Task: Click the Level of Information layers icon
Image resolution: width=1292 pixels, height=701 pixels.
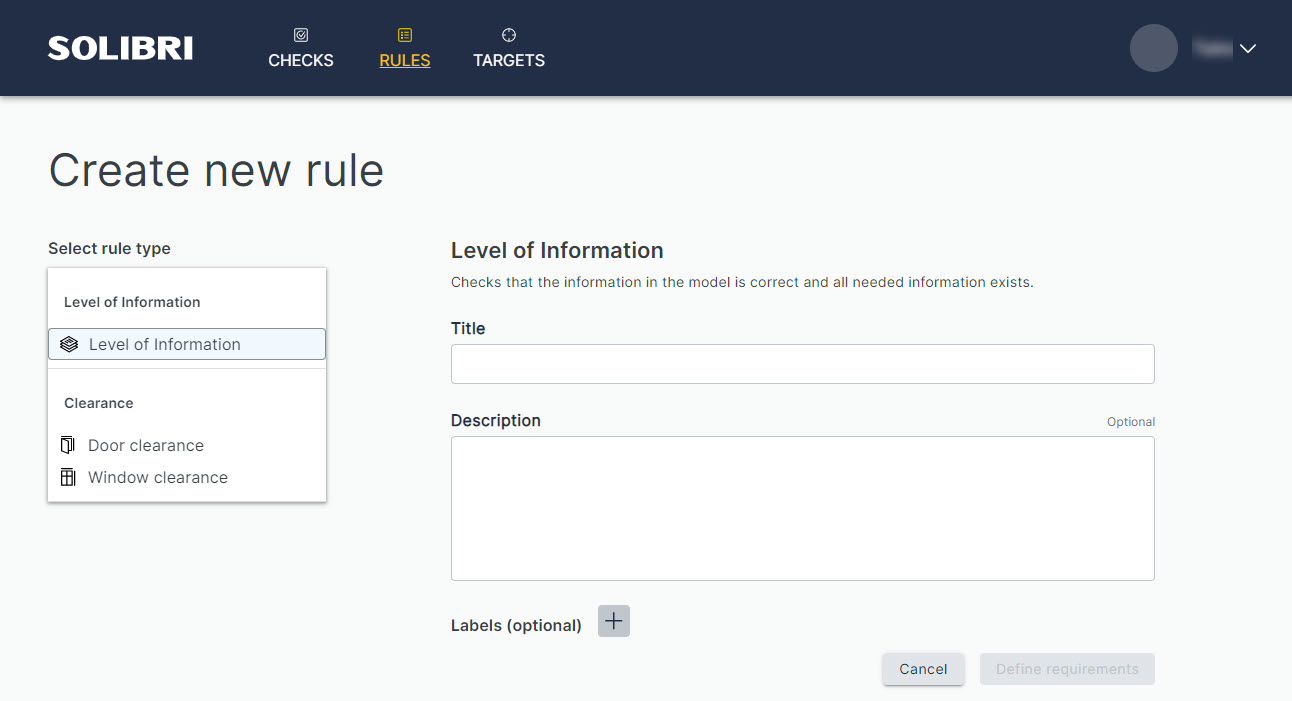Action: [x=69, y=344]
